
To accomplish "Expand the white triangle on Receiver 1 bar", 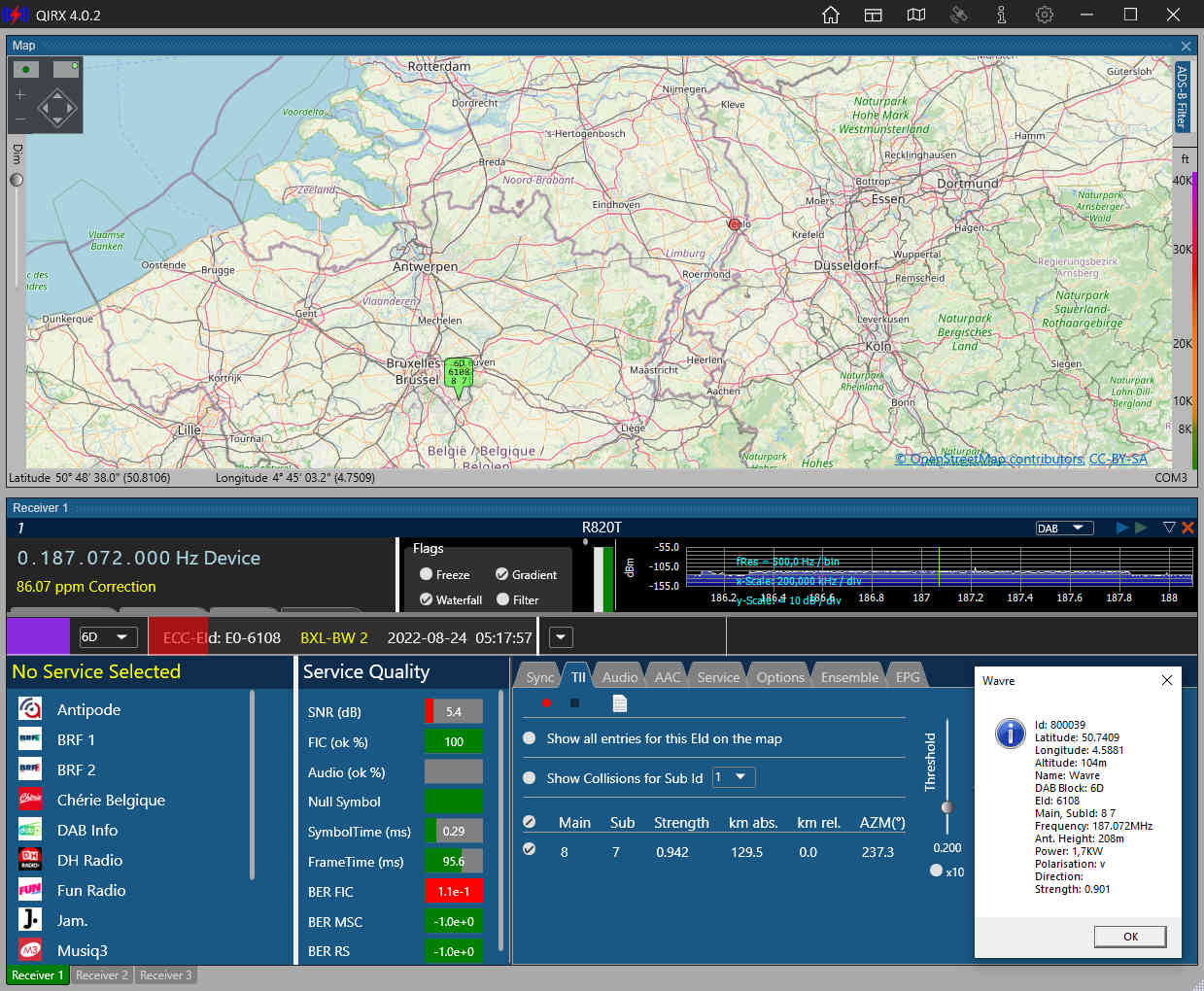I will [1169, 528].
